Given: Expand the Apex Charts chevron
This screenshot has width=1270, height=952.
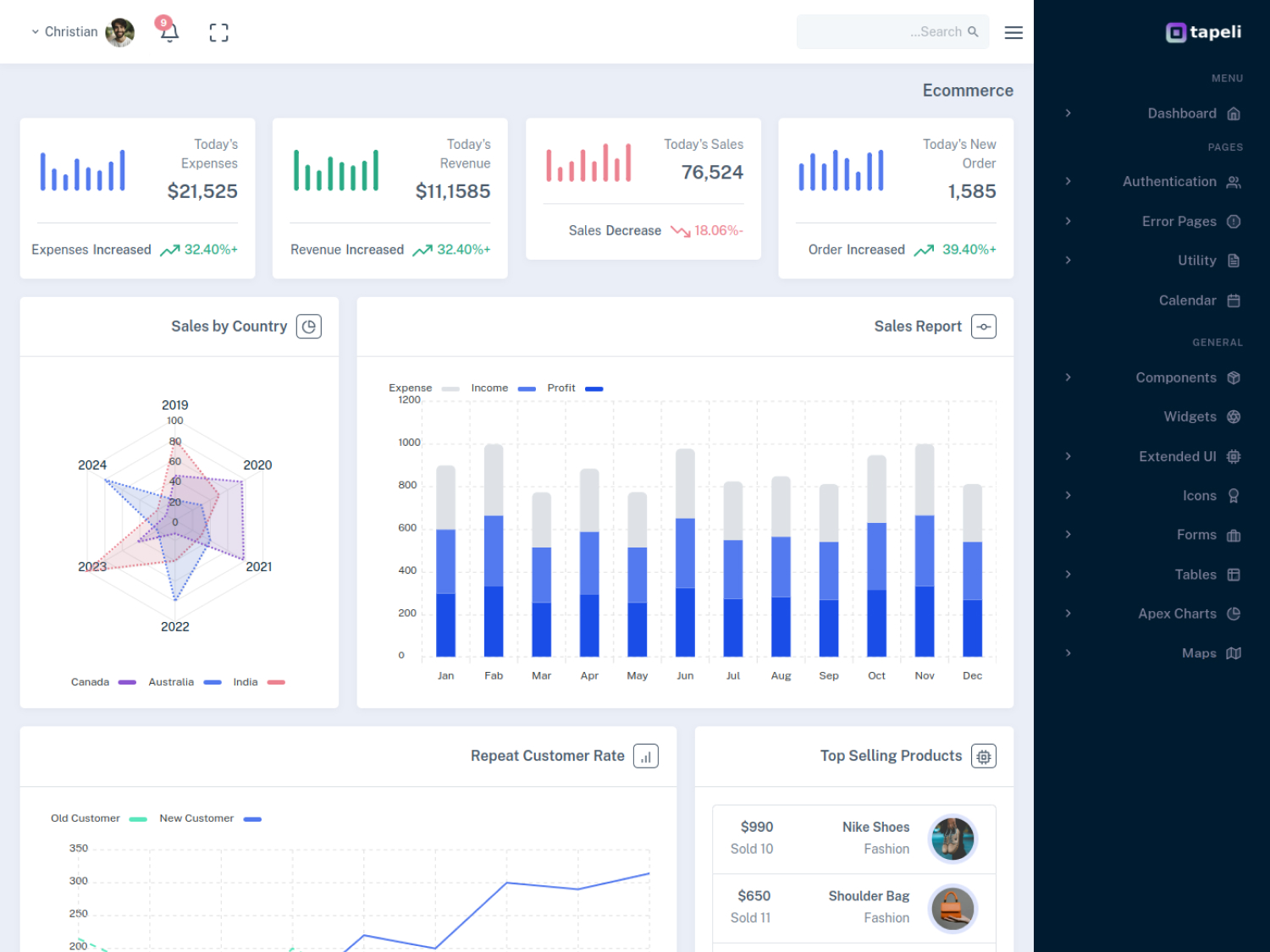Looking at the screenshot, I should tap(1068, 614).
